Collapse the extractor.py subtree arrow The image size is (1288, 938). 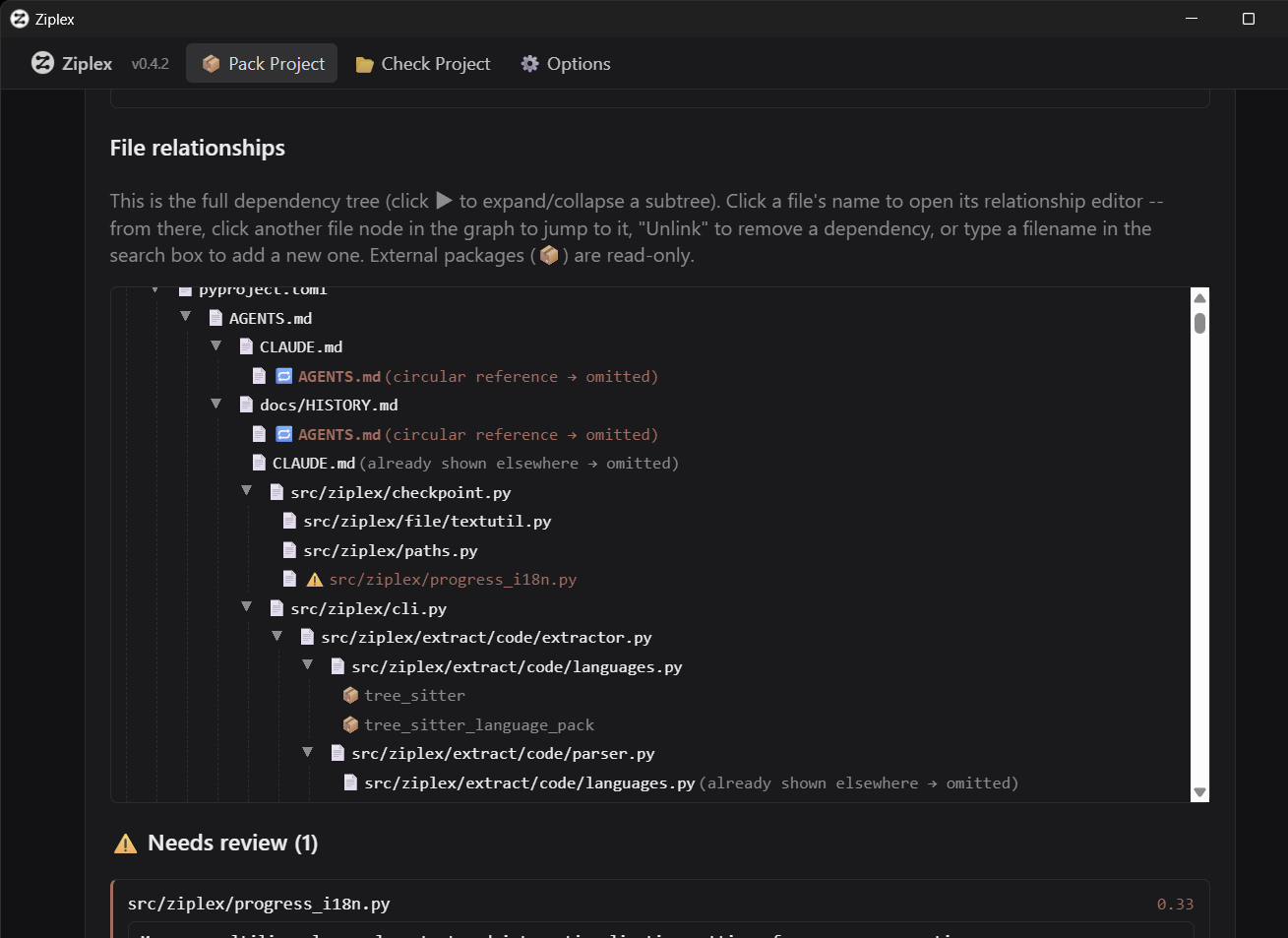click(x=276, y=636)
